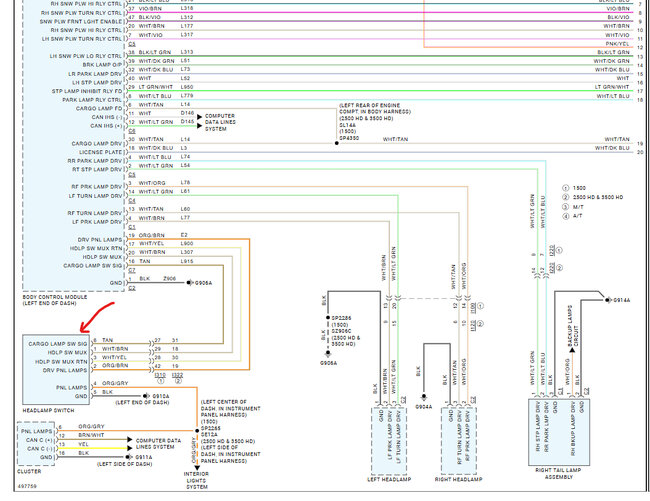
Task: Select the HEADLAMP SWITCH component label
Action: pyautogui.click(x=49, y=410)
